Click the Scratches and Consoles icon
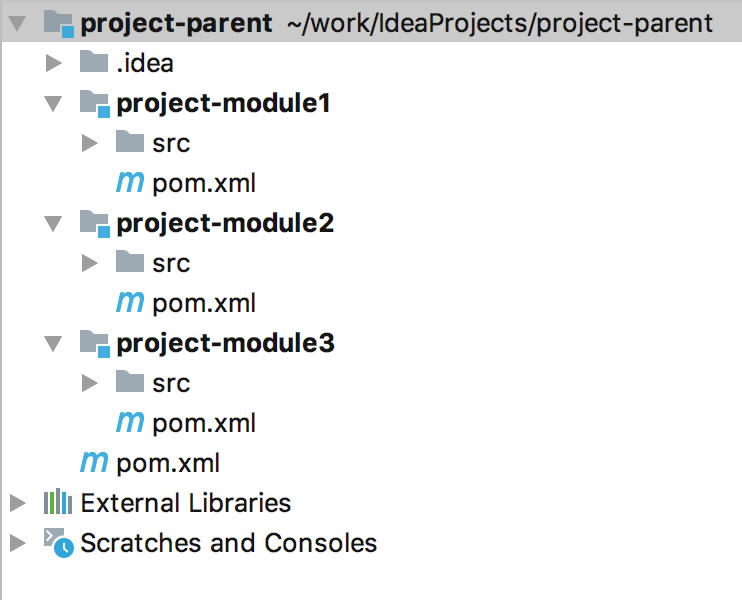The image size is (742, 600). point(58,543)
